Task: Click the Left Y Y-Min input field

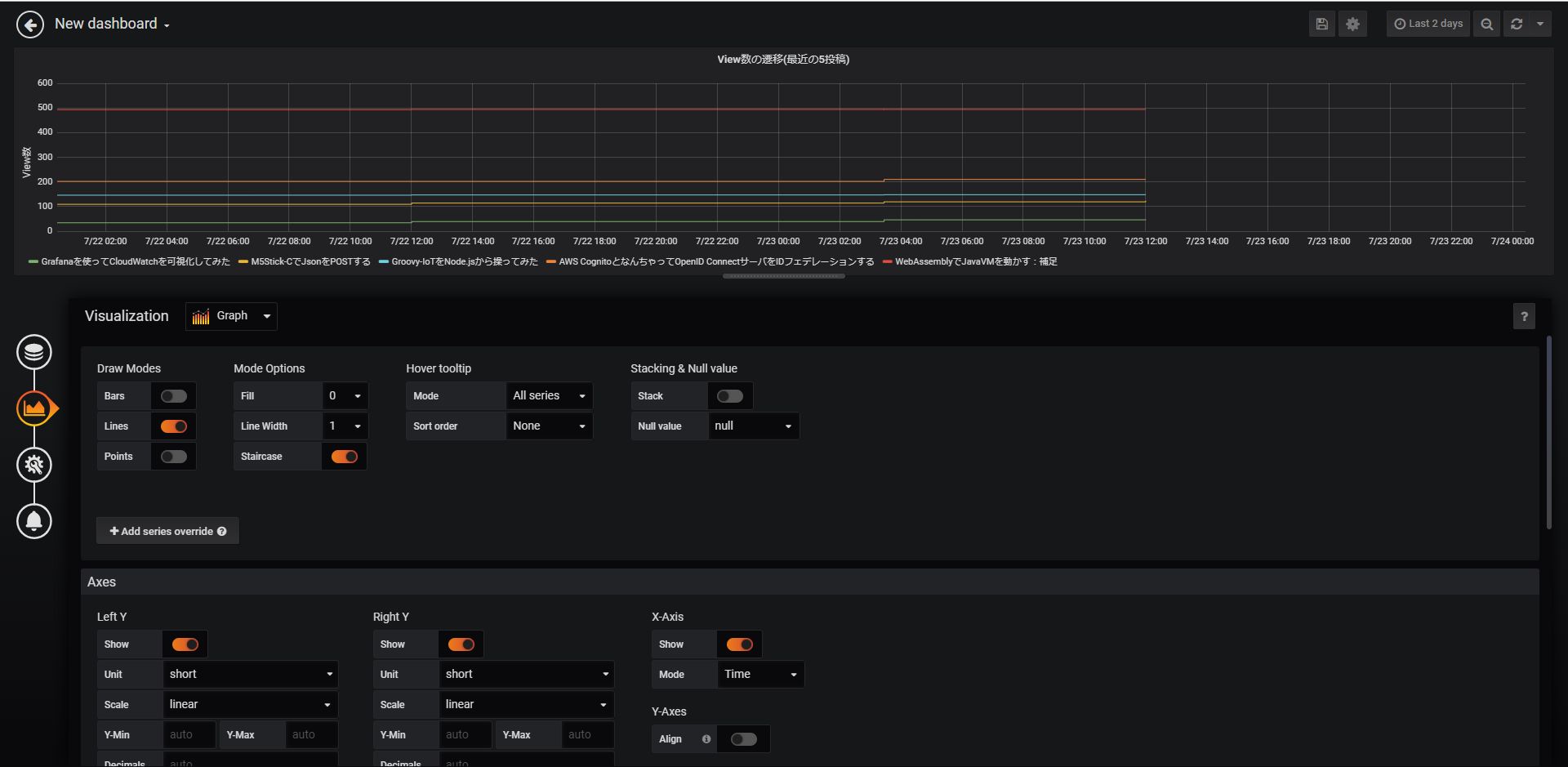Action: pos(189,735)
